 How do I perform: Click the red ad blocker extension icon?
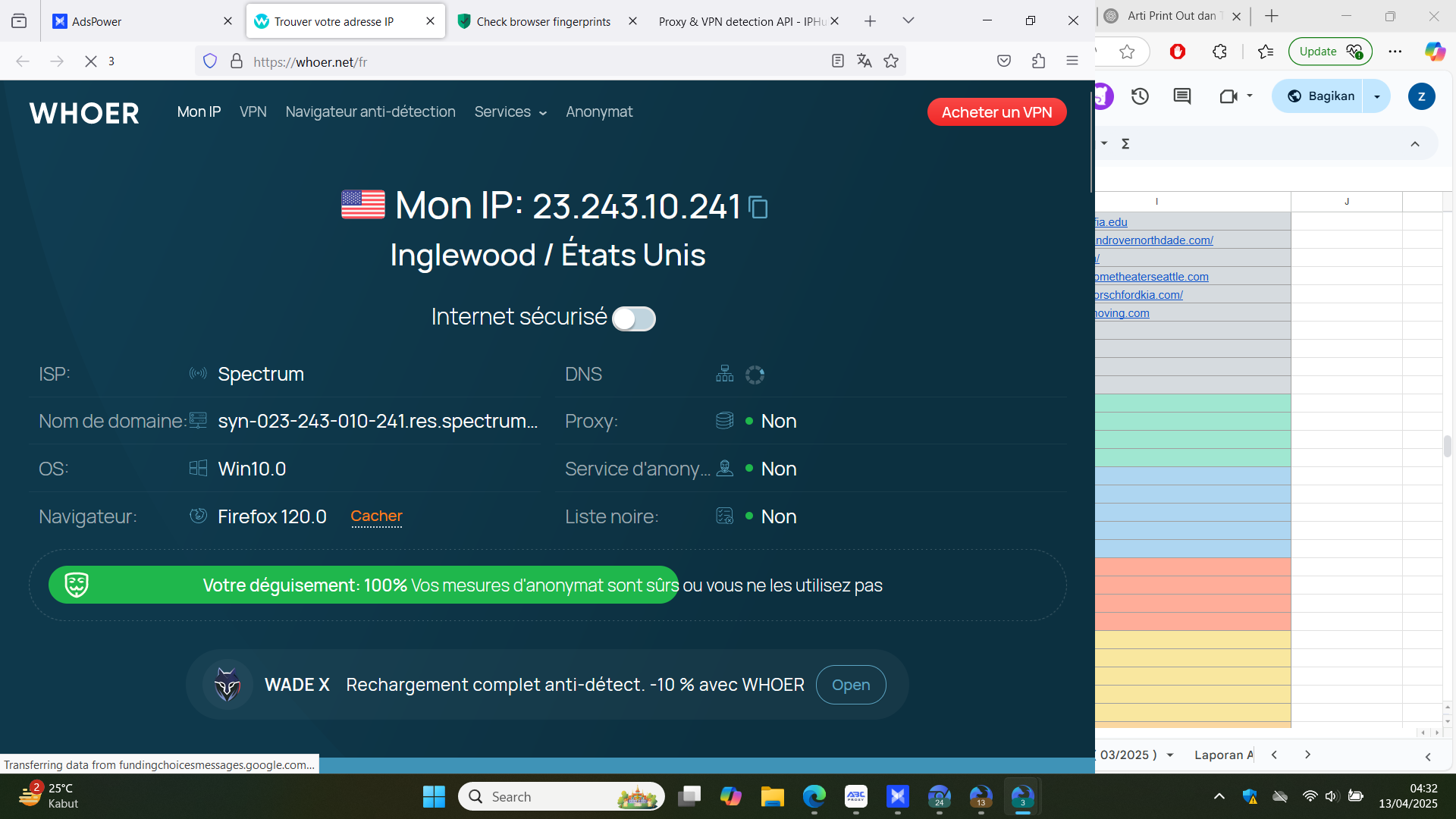point(1178,52)
